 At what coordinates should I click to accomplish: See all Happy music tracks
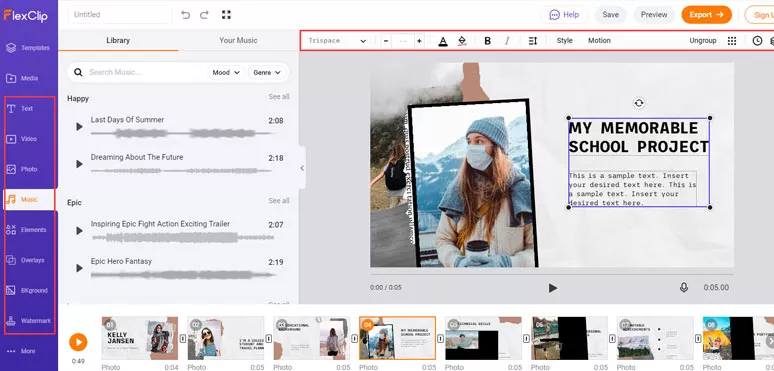tap(279, 97)
